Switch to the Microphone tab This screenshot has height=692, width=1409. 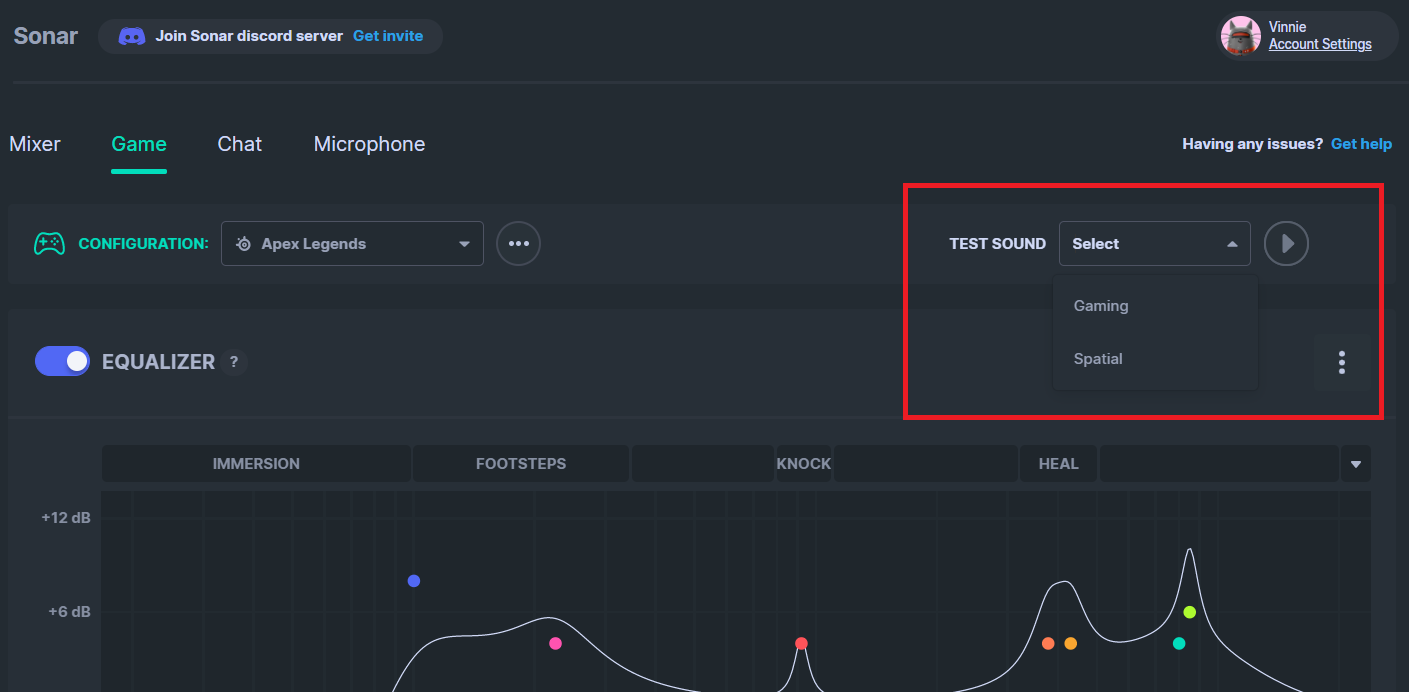[x=369, y=143]
